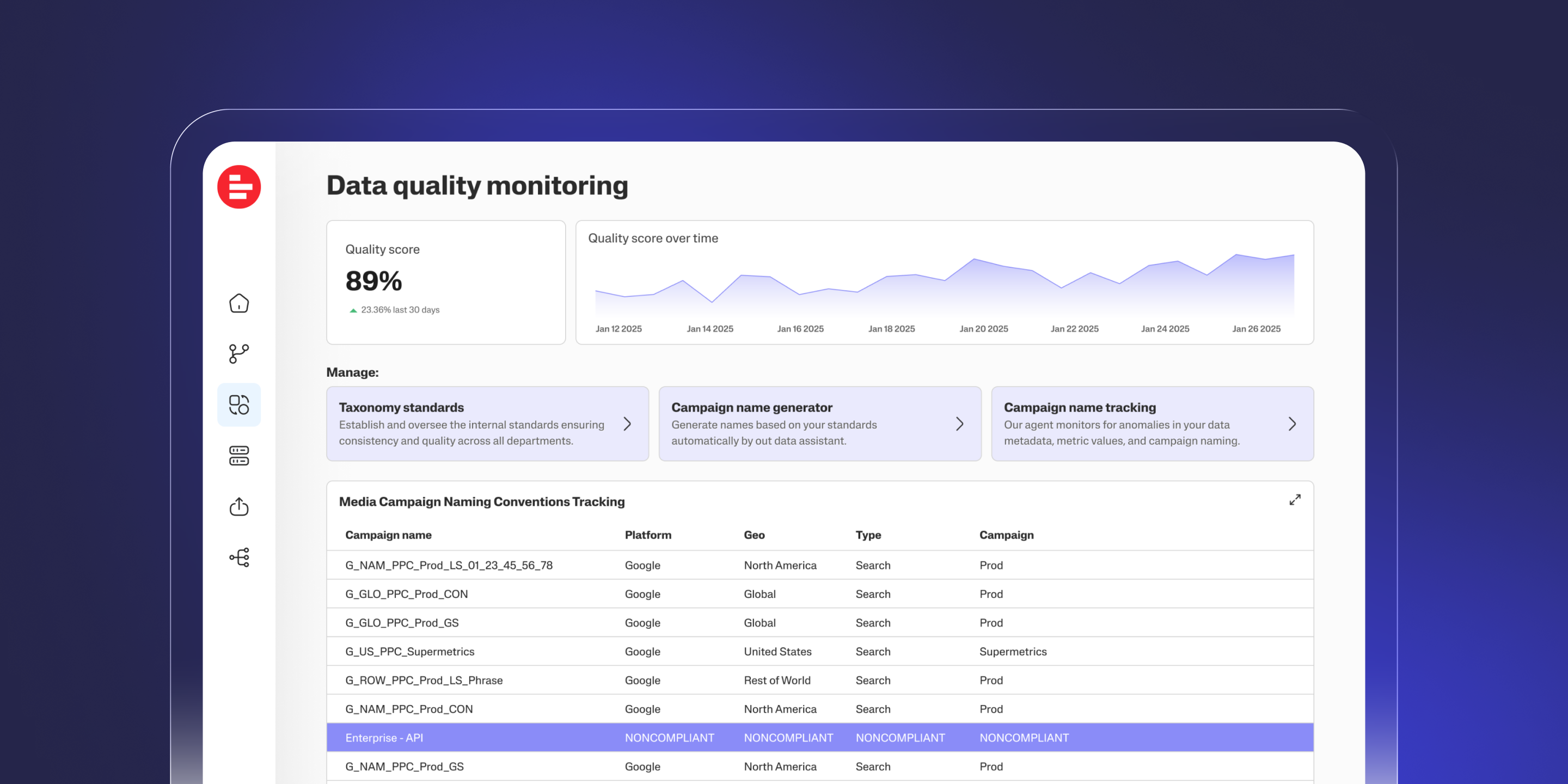
Task: Open the server storage sidebar icon
Action: click(x=238, y=456)
